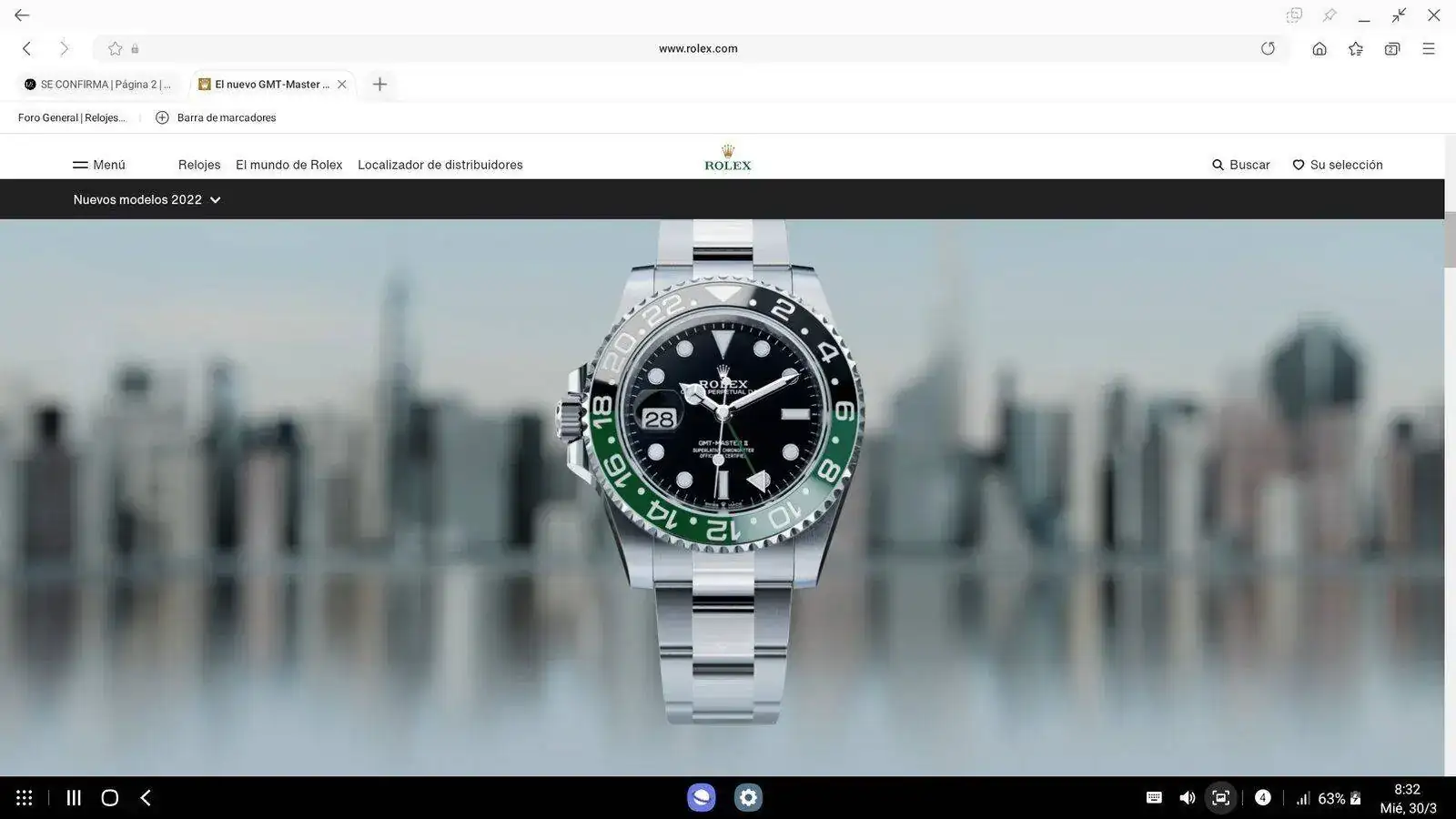
Task: Bookmark page with address bar star
Action: pyautogui.click(x=116, y=49)
